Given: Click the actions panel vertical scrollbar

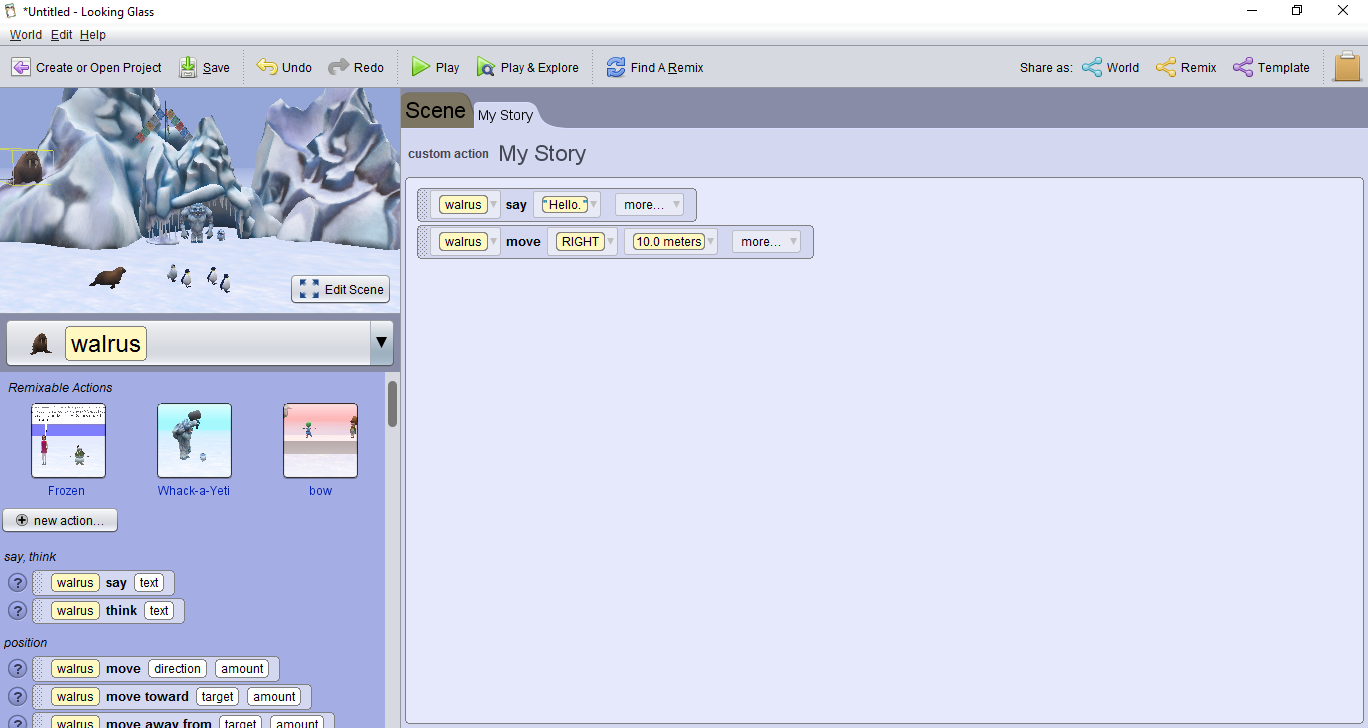Looking at the screenshot, I should (393, 404).
